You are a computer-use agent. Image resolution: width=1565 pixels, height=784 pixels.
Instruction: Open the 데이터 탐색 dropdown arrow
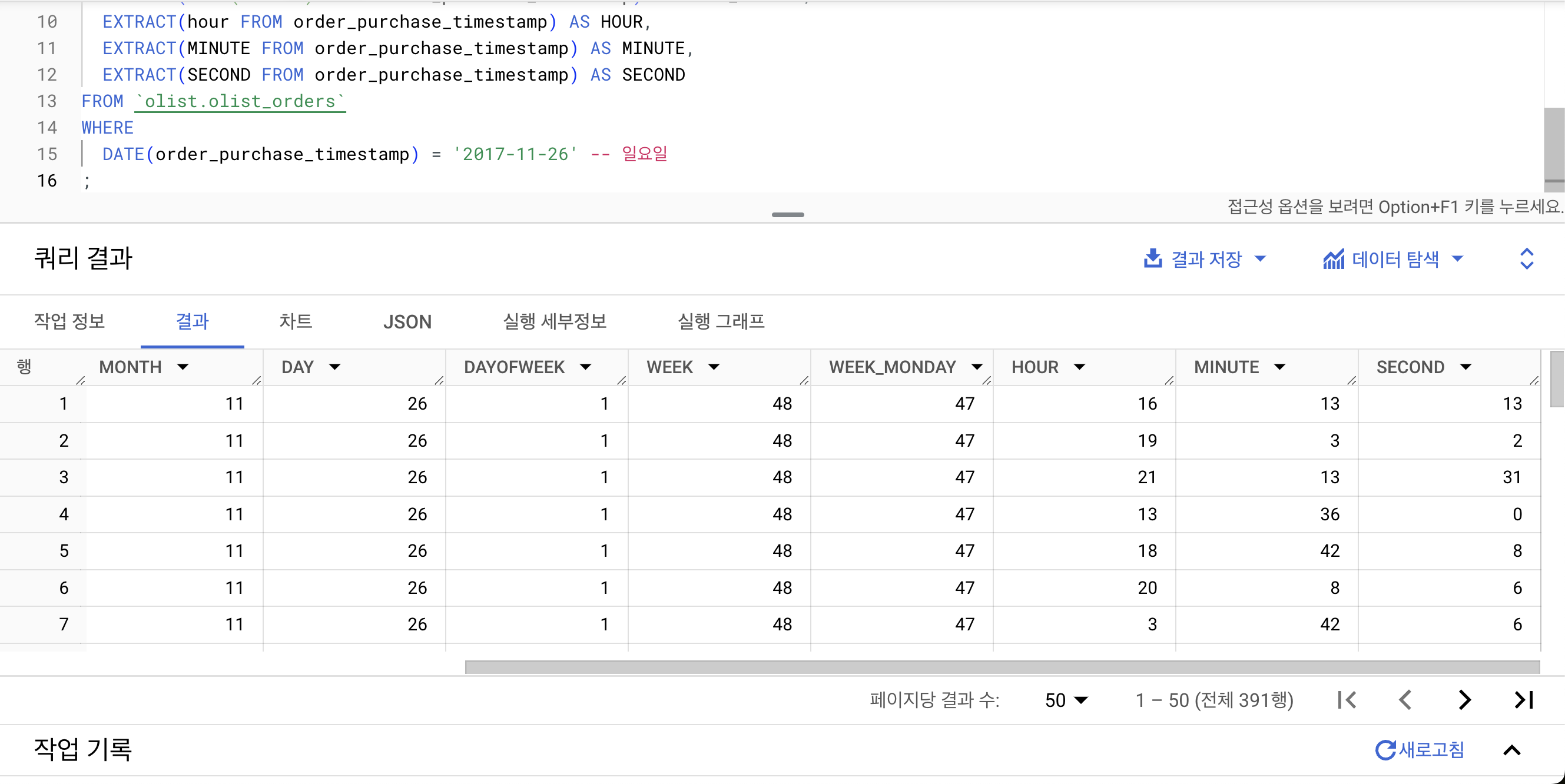pyautogui.click(x=1457, y=259)
